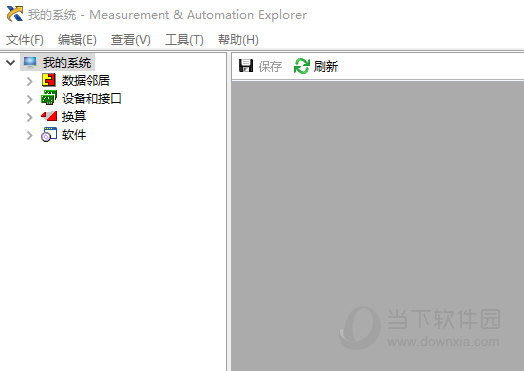The image size is (524, 371).
Task: Open the 文件(F) menu
Action: [25, 40]
